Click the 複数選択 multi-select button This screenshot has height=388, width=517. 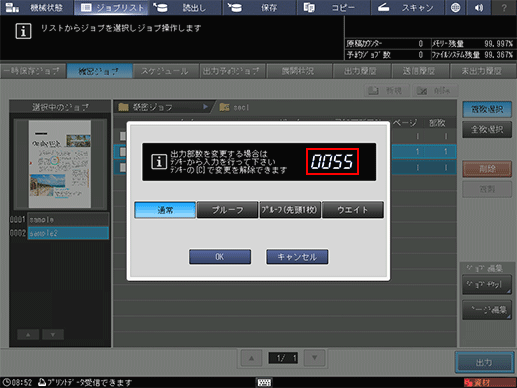tap(487, 109)
